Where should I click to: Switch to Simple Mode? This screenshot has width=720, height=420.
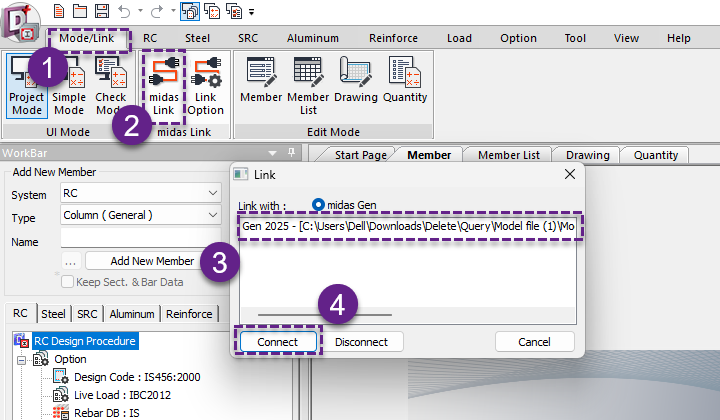coord(69,86)
